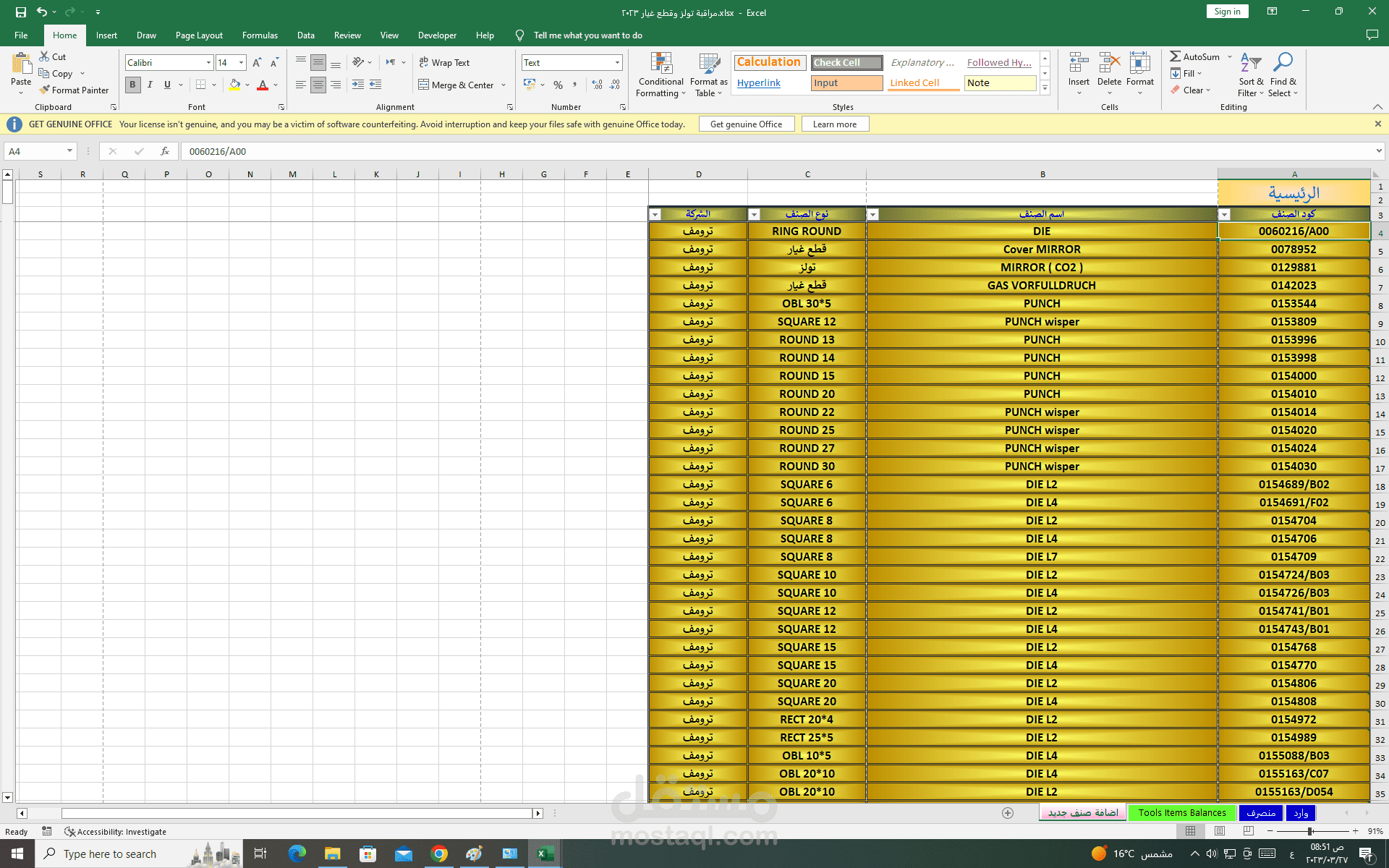The width and height of the screenshot is (1389, 868).
Task: Open the font name Calibri dropdown
Action: click(x=208, y=63)
